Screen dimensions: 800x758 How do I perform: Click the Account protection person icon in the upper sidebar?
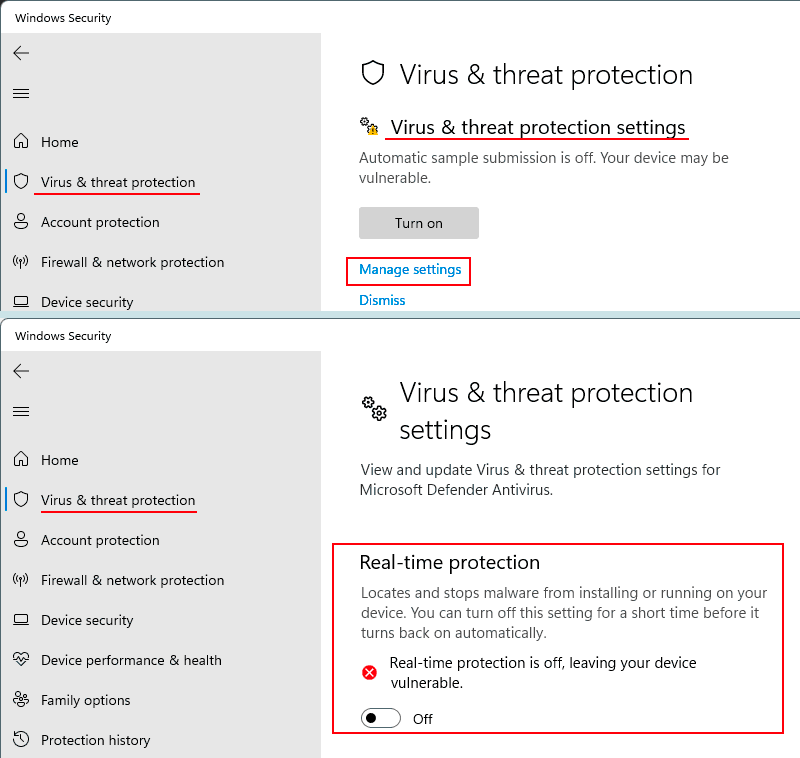coord(21,221)
